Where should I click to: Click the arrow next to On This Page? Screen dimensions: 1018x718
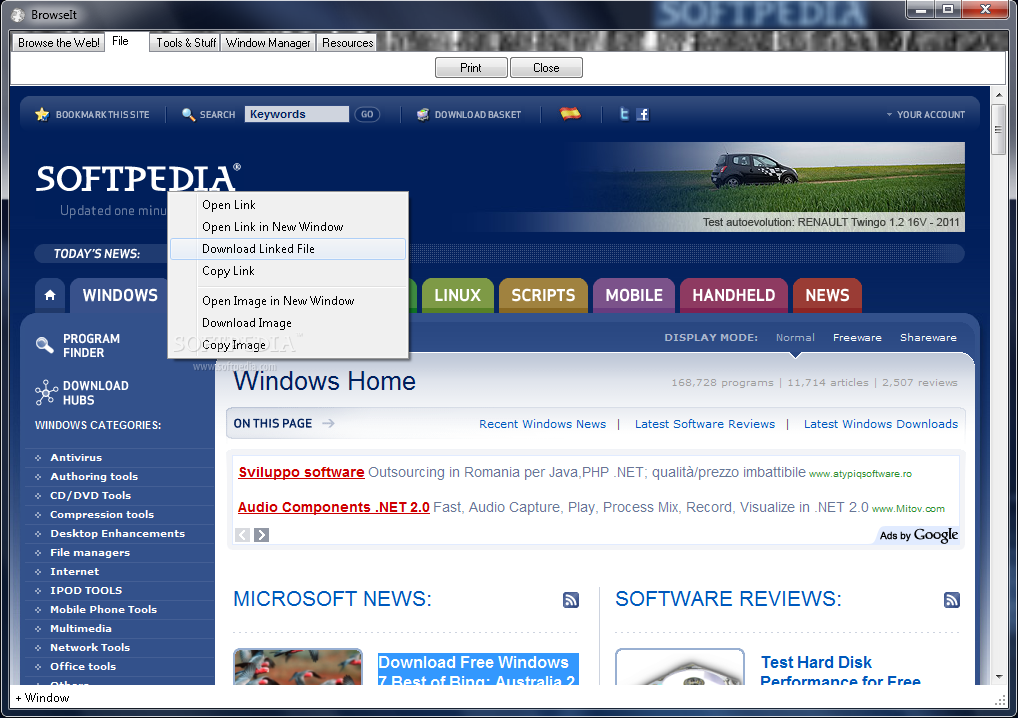click(329, 423)
